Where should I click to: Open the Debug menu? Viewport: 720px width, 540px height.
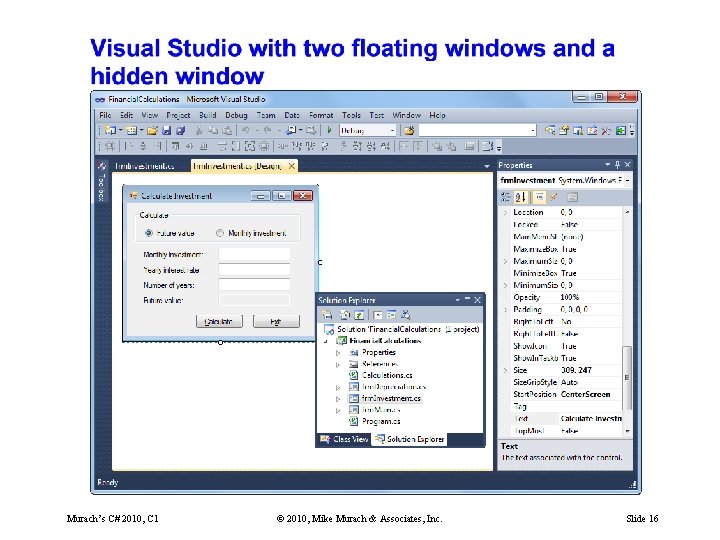(x=236, y=115)
